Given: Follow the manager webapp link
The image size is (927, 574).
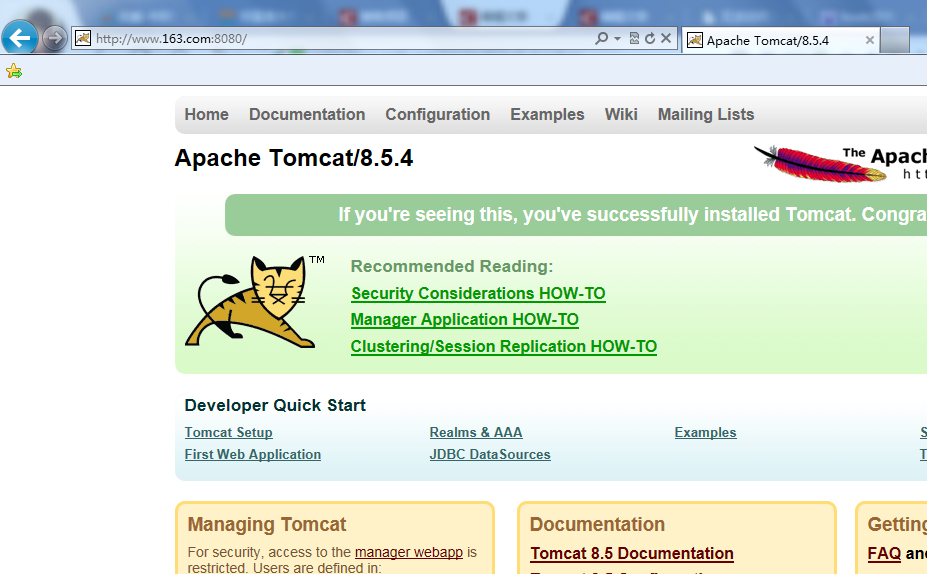Looking at the screenshot, I should coord(409,552).
